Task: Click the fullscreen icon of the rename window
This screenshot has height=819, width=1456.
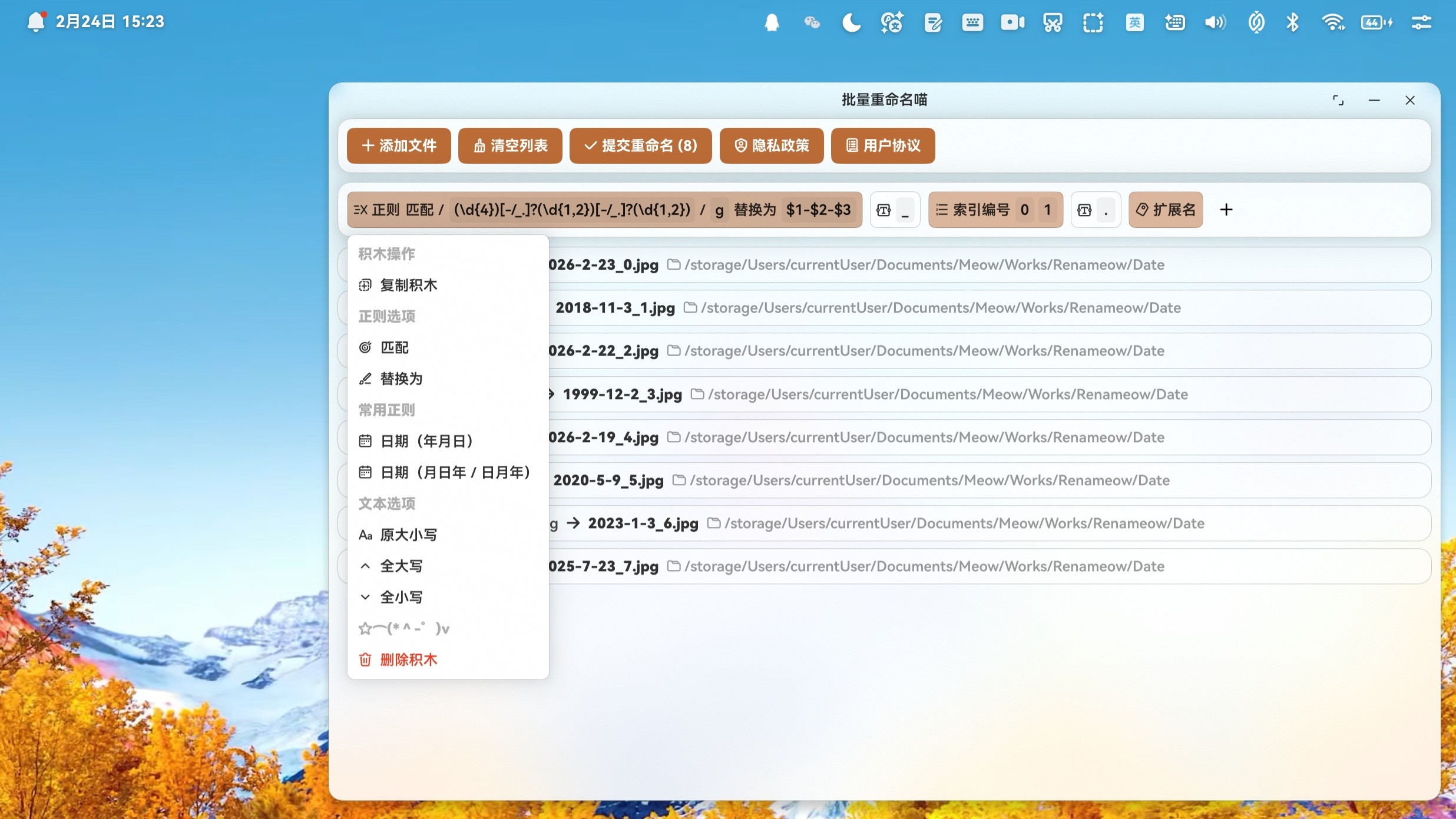Action: pos(1338,100)
